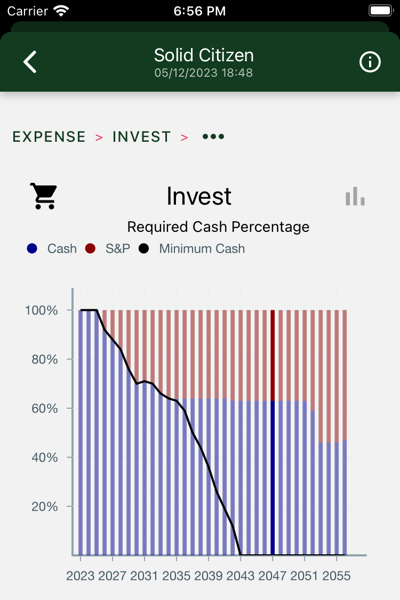Toggle the blue Cash legend dot
The height and width of the screenshot is (600, 400).
point(32,249)
